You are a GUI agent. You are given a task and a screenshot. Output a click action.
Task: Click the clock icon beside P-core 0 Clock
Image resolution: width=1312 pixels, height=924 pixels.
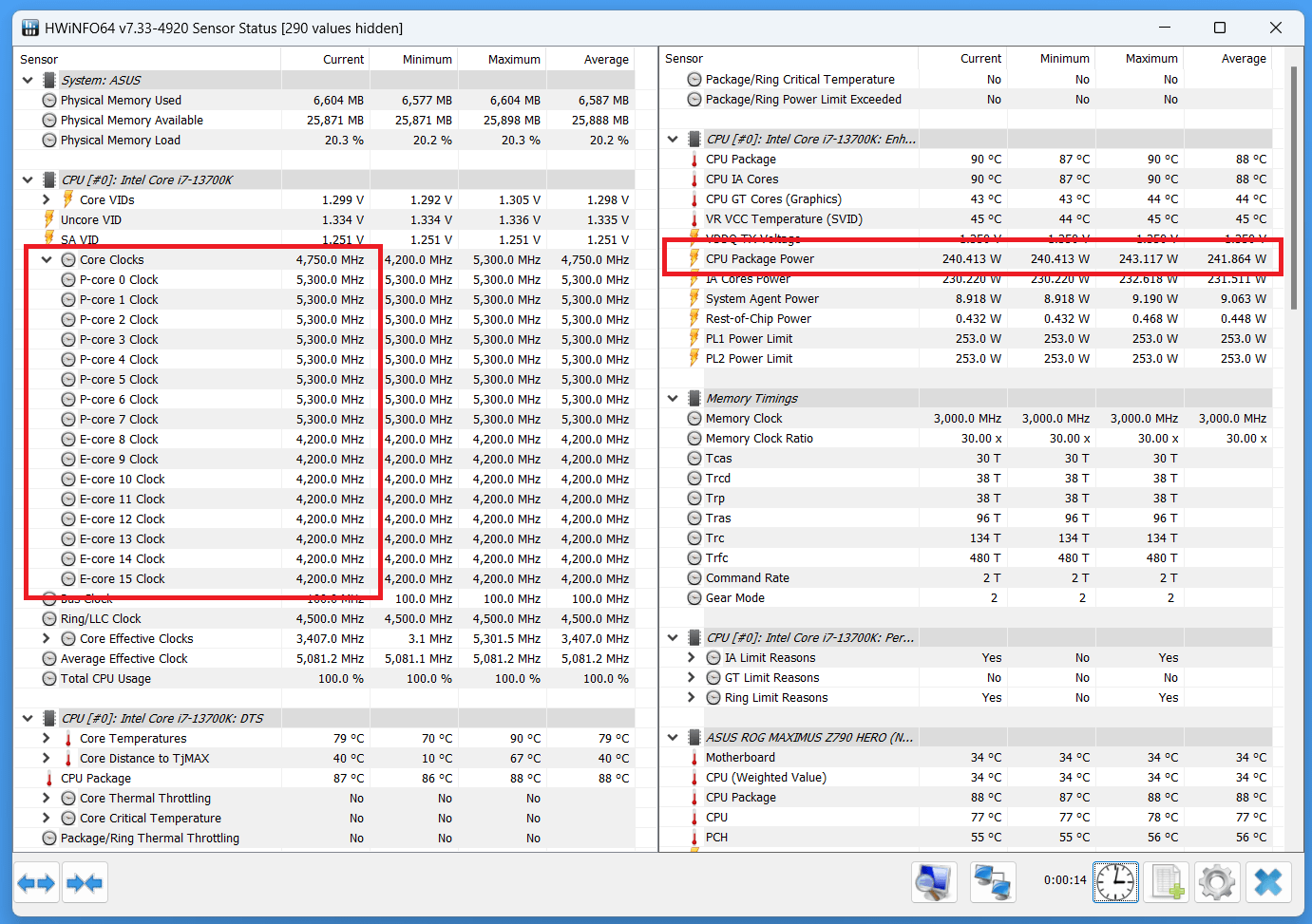pyautogui.click(x=68, y=280)
